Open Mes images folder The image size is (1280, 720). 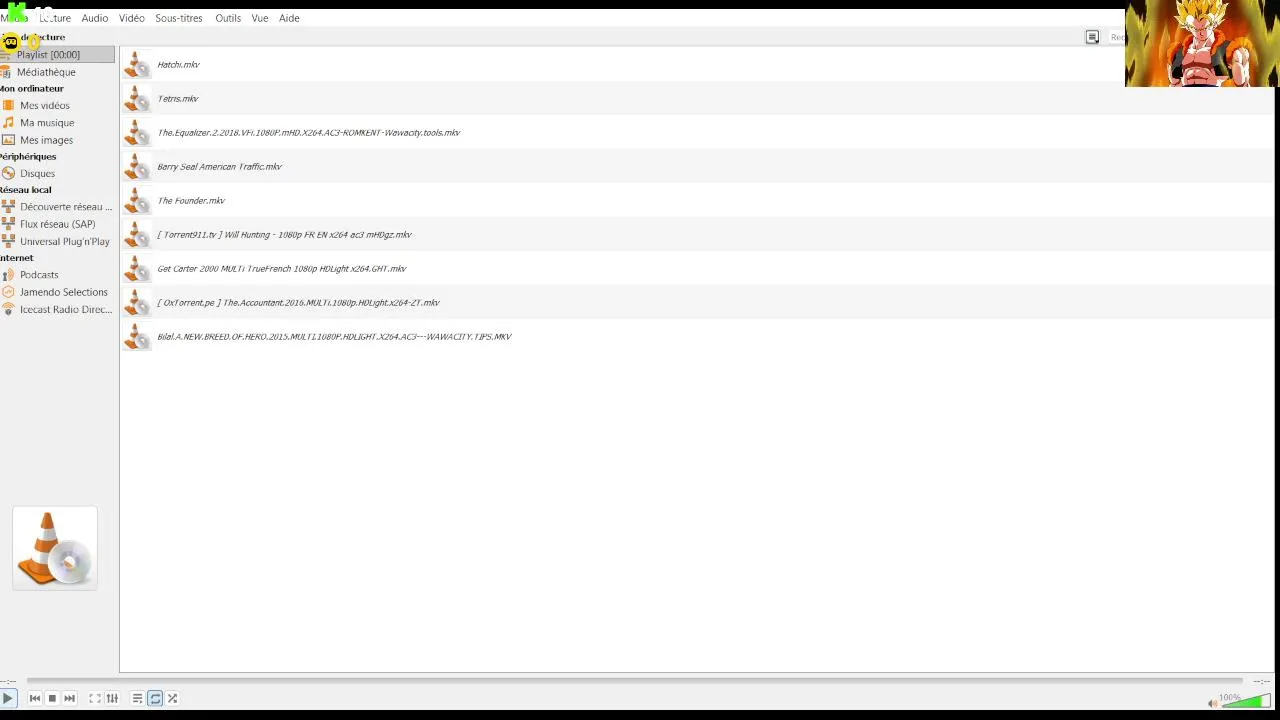point(46,140)
